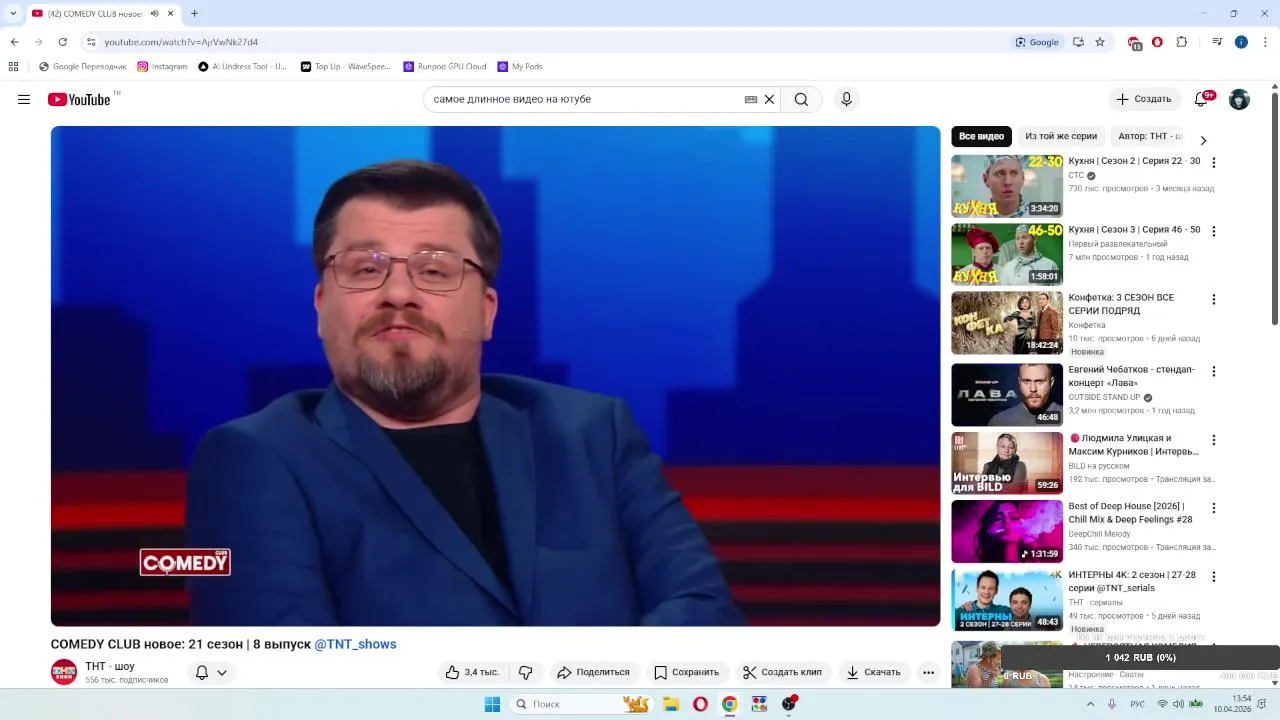Open options for Конфетка video
Screen dimensions: 1280x720
(1214, 299)
